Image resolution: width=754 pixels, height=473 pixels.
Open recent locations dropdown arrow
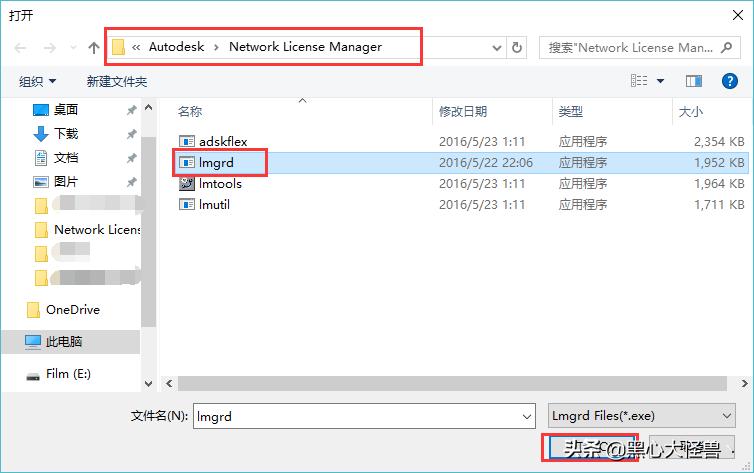click(x=73, y=48)
